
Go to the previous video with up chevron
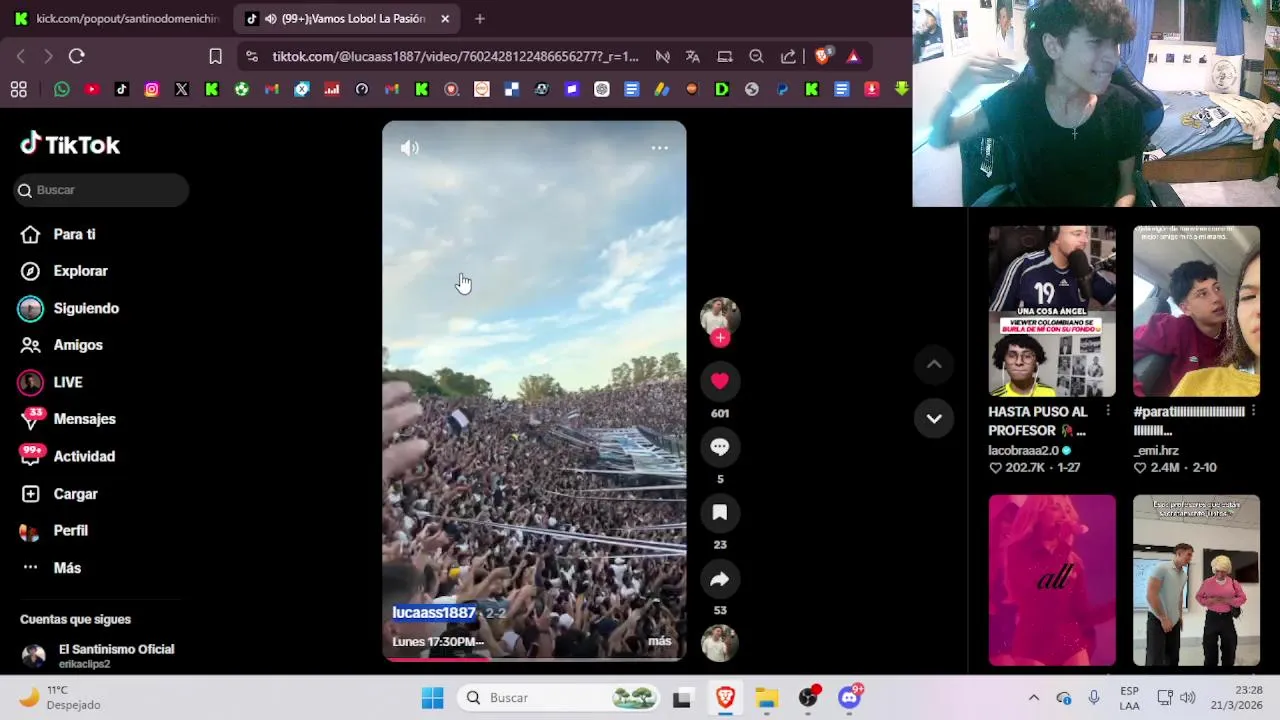[934, 365]
